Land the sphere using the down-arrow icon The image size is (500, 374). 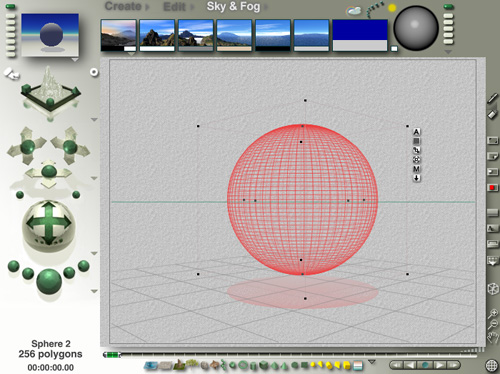pos(416,178)
